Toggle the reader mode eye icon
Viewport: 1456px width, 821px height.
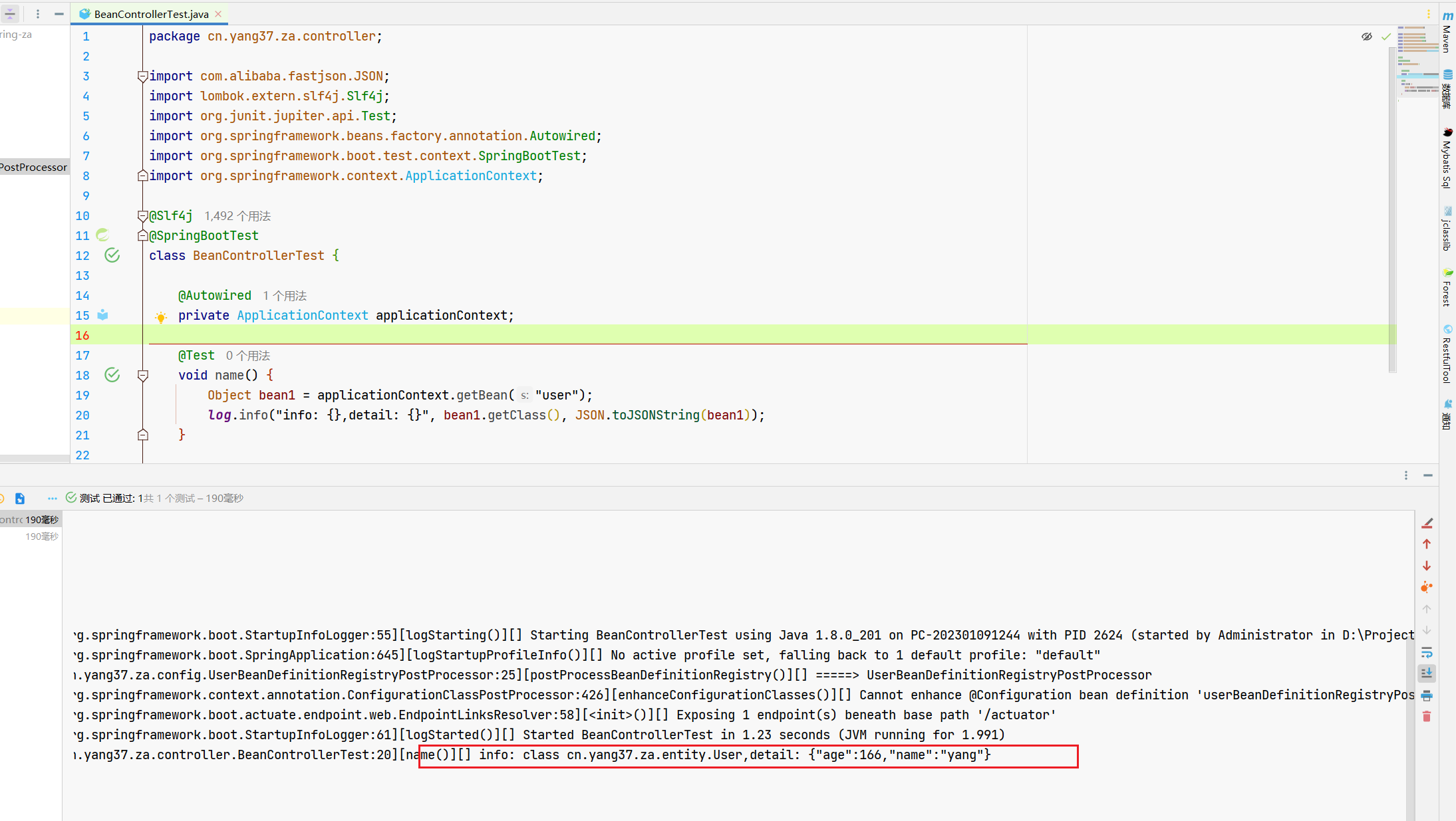(x=1367, y=37)
